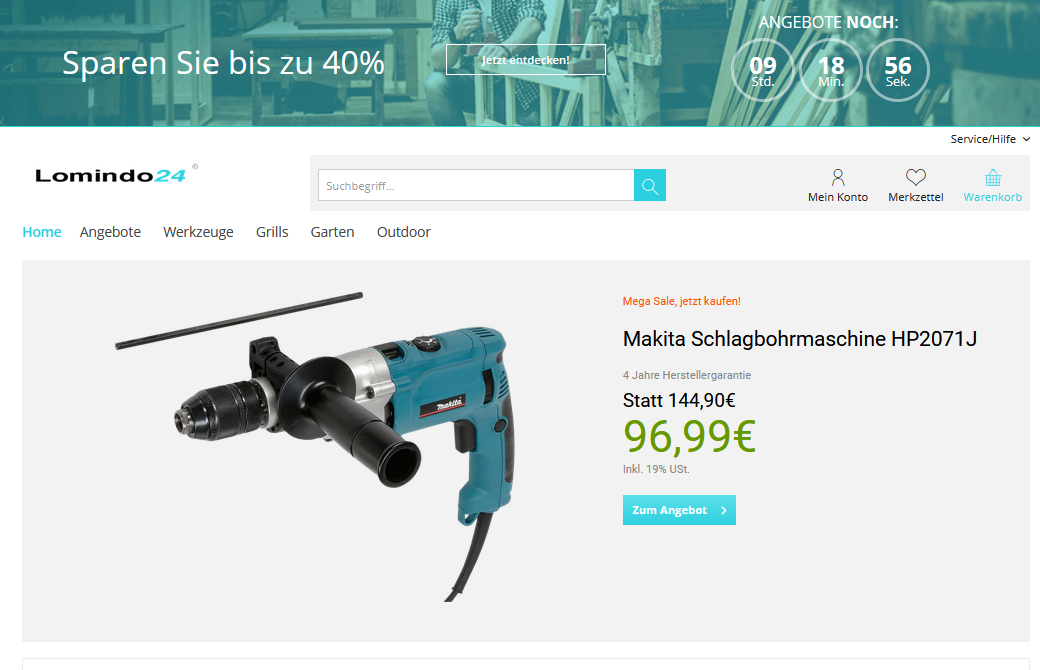1040x670 pixels.
Task: Expand the Service/Hilfe dropdown
Action: click(x=990, y=139)
